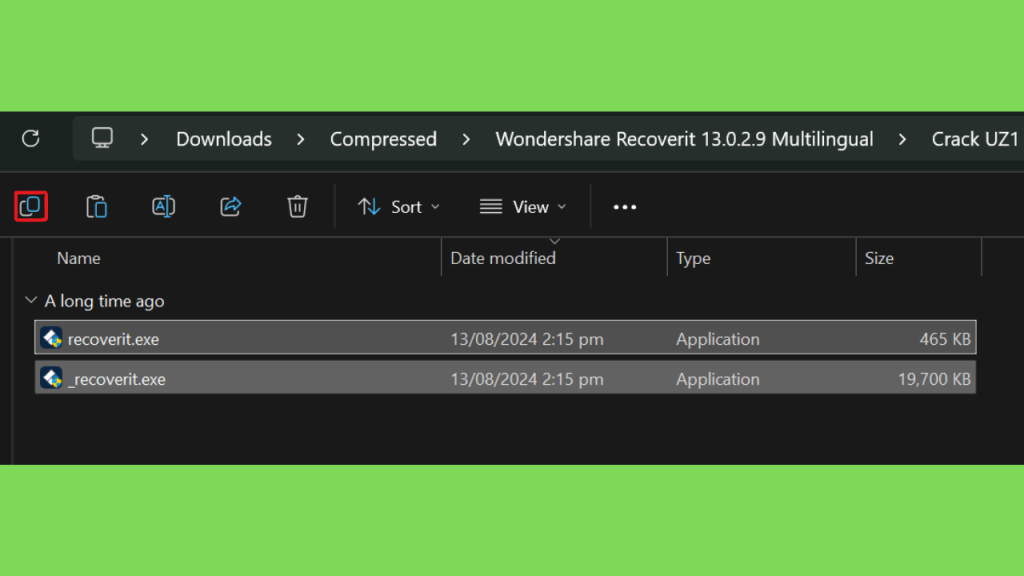Screen dimensions: 1024x576
Task: Click the Delete trash icon
Action: tap(297, 206)
